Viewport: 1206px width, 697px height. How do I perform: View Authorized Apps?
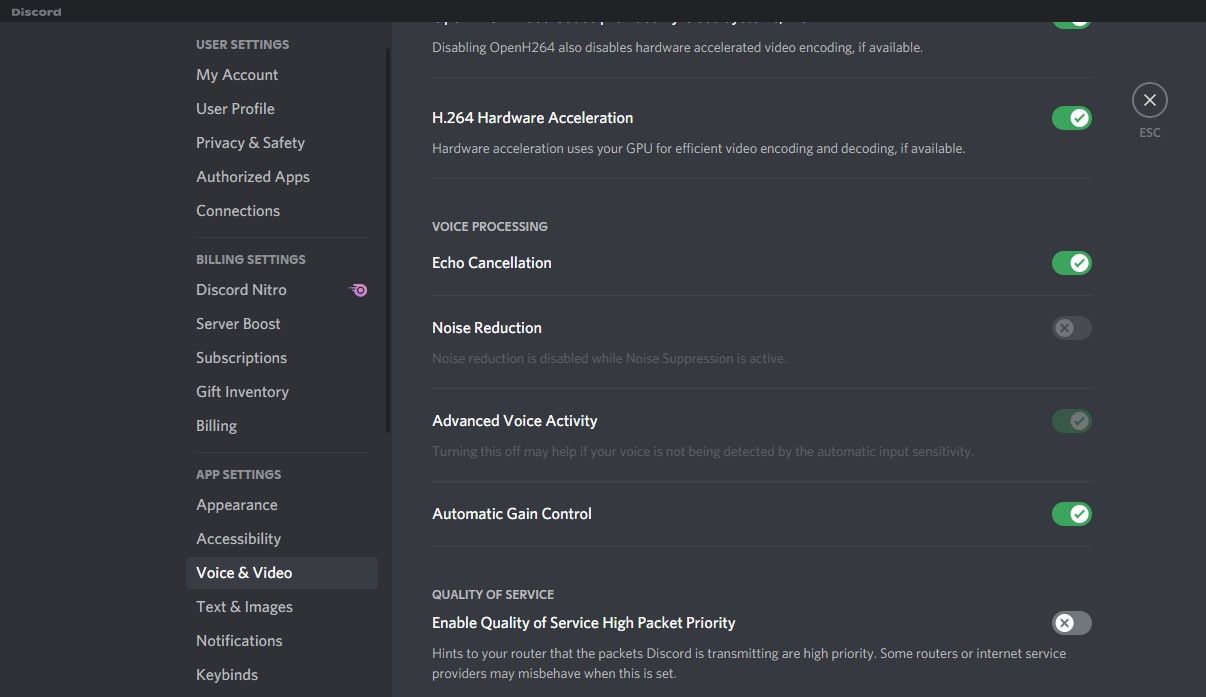pyautogui.click(x=252, y=176)
